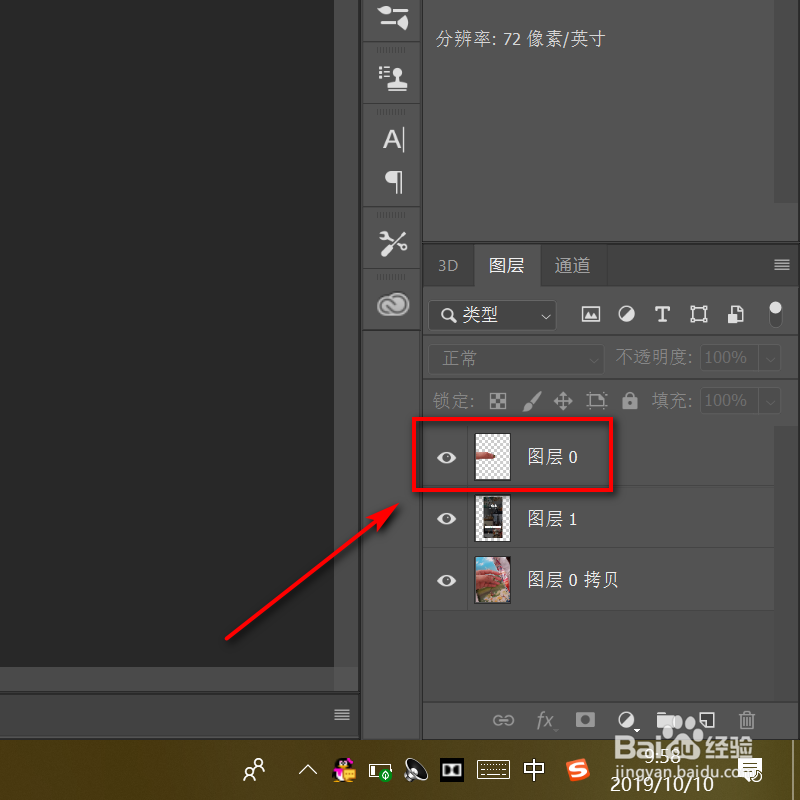This screenshot has width=800, height=800.
Task: Open Creative Cloud via its icon
Action: (391, 303)
